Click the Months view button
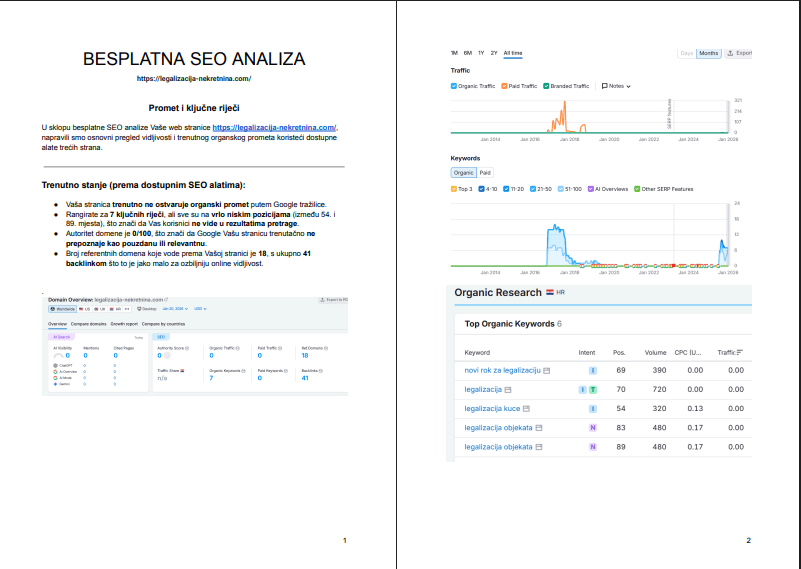This screenshot has width=801, height=569. coord(708,53)
